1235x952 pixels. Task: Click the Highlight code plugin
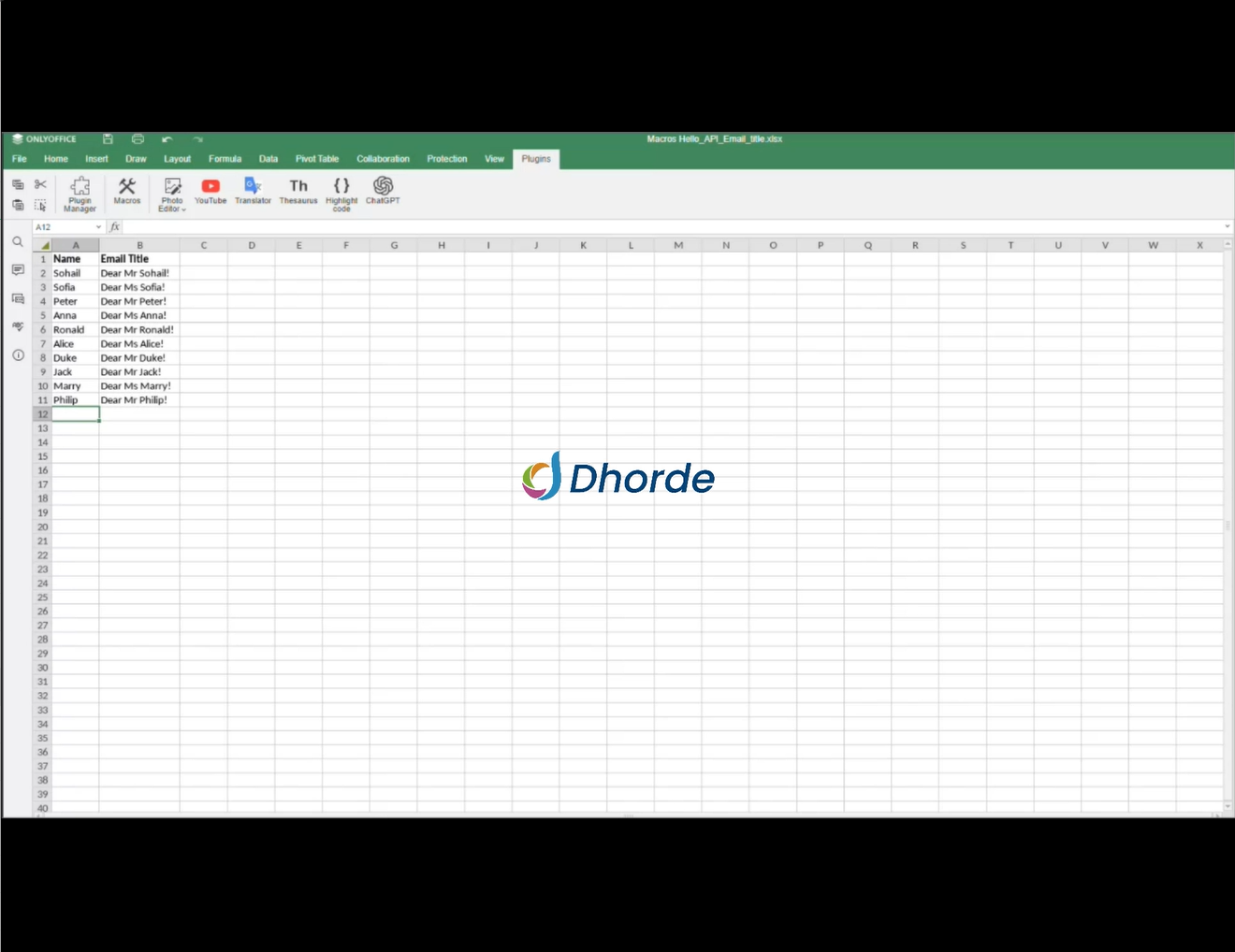(x=341, y=194)
